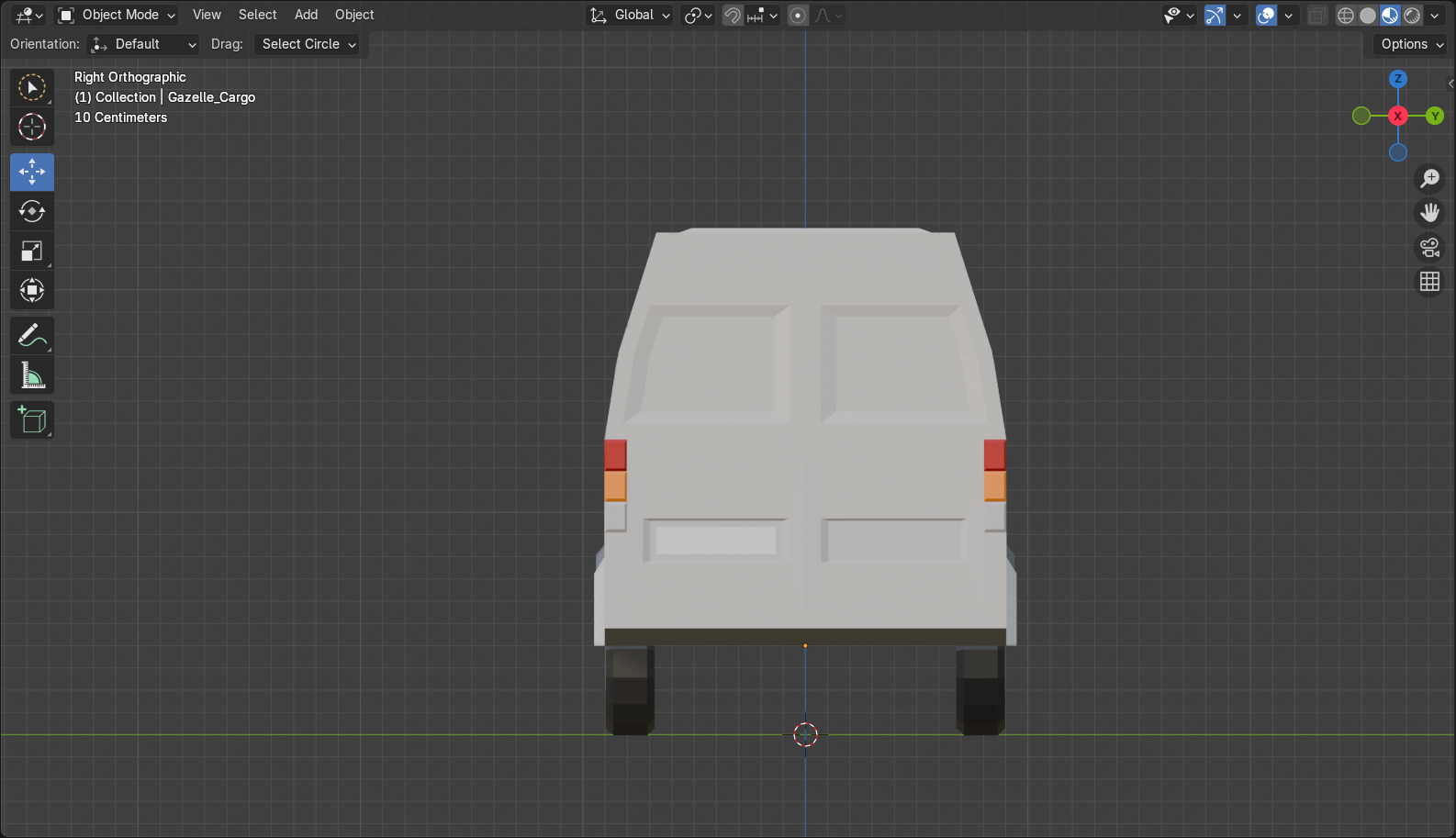Open the transform pivot point dropdown
Viewport: 1456px width, 838px height.
click(698, 15)
